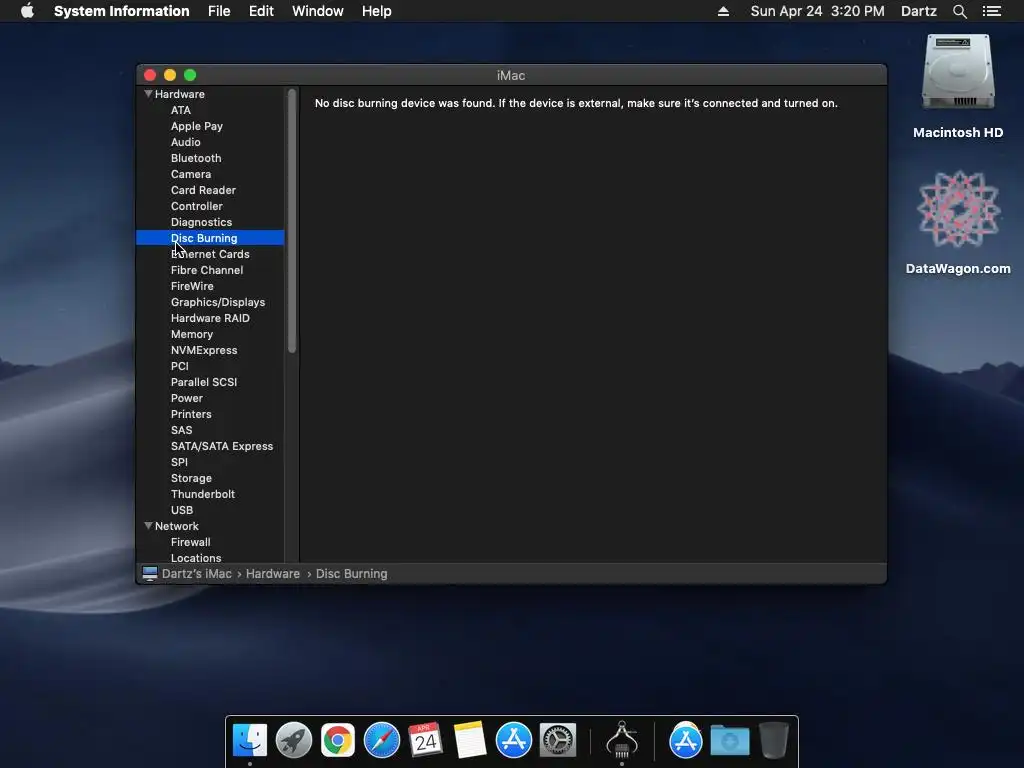Select SAS in the sidebar
Image resolution: width=1024 pixels, height=768 pixels.
[x=182, y=430]
